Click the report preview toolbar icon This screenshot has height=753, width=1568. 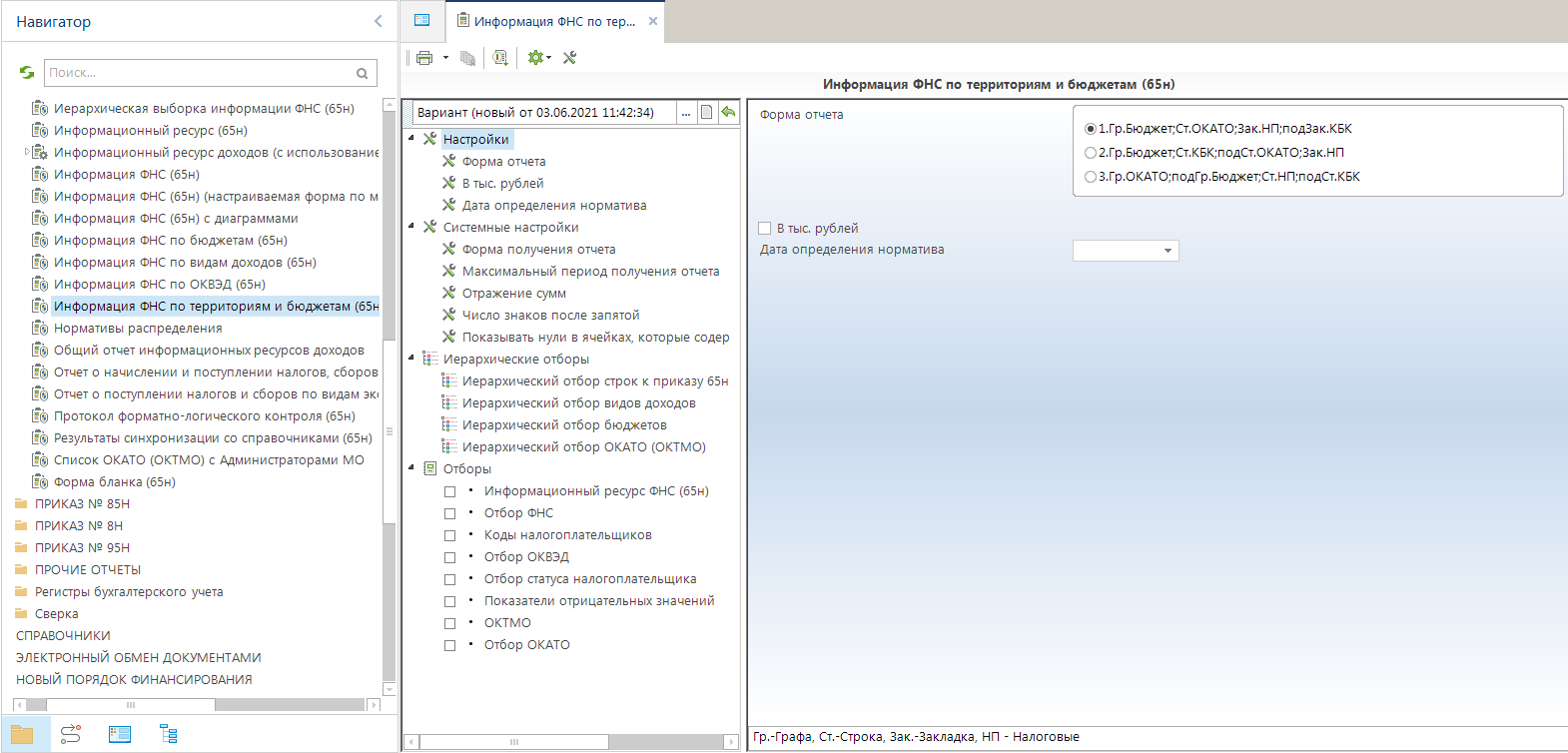pyautogui.click(x=500, y=58)
